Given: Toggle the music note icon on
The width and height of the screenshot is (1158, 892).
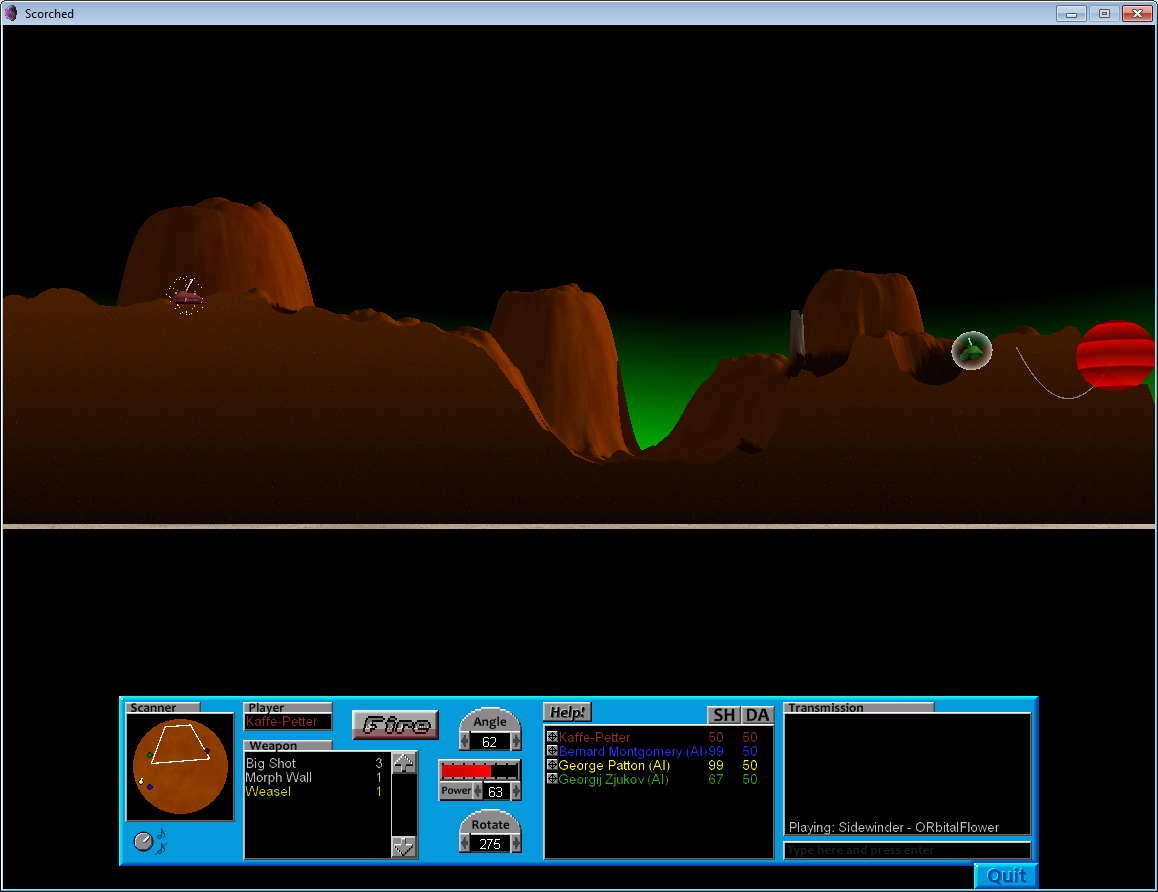Looking at the screenshot, I should tap(161, 834).
